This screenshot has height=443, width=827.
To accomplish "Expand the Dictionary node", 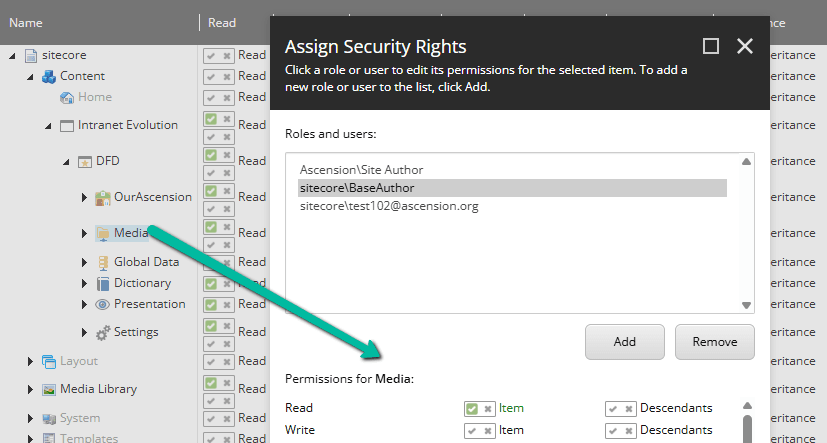I will pyautogui.click(x=84, y=283).
